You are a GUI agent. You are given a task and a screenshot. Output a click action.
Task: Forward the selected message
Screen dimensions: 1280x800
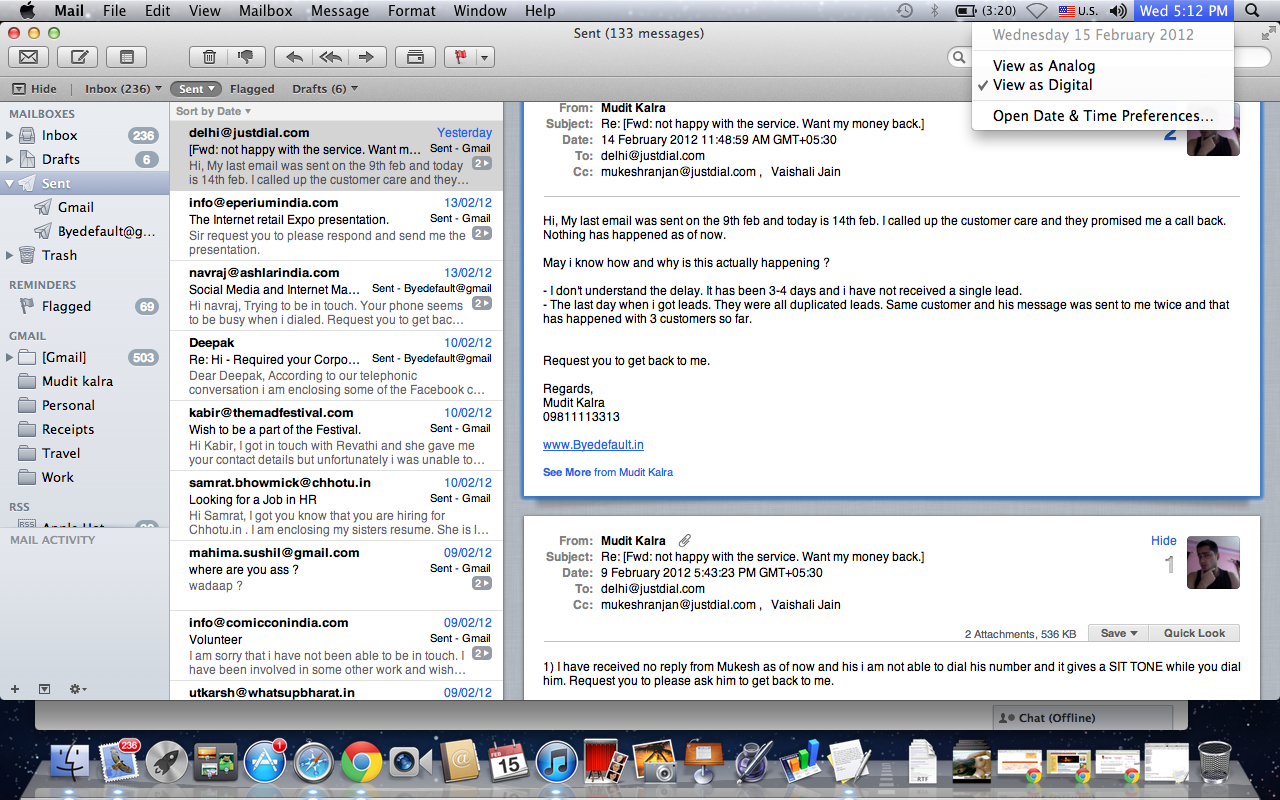(366, 57)
